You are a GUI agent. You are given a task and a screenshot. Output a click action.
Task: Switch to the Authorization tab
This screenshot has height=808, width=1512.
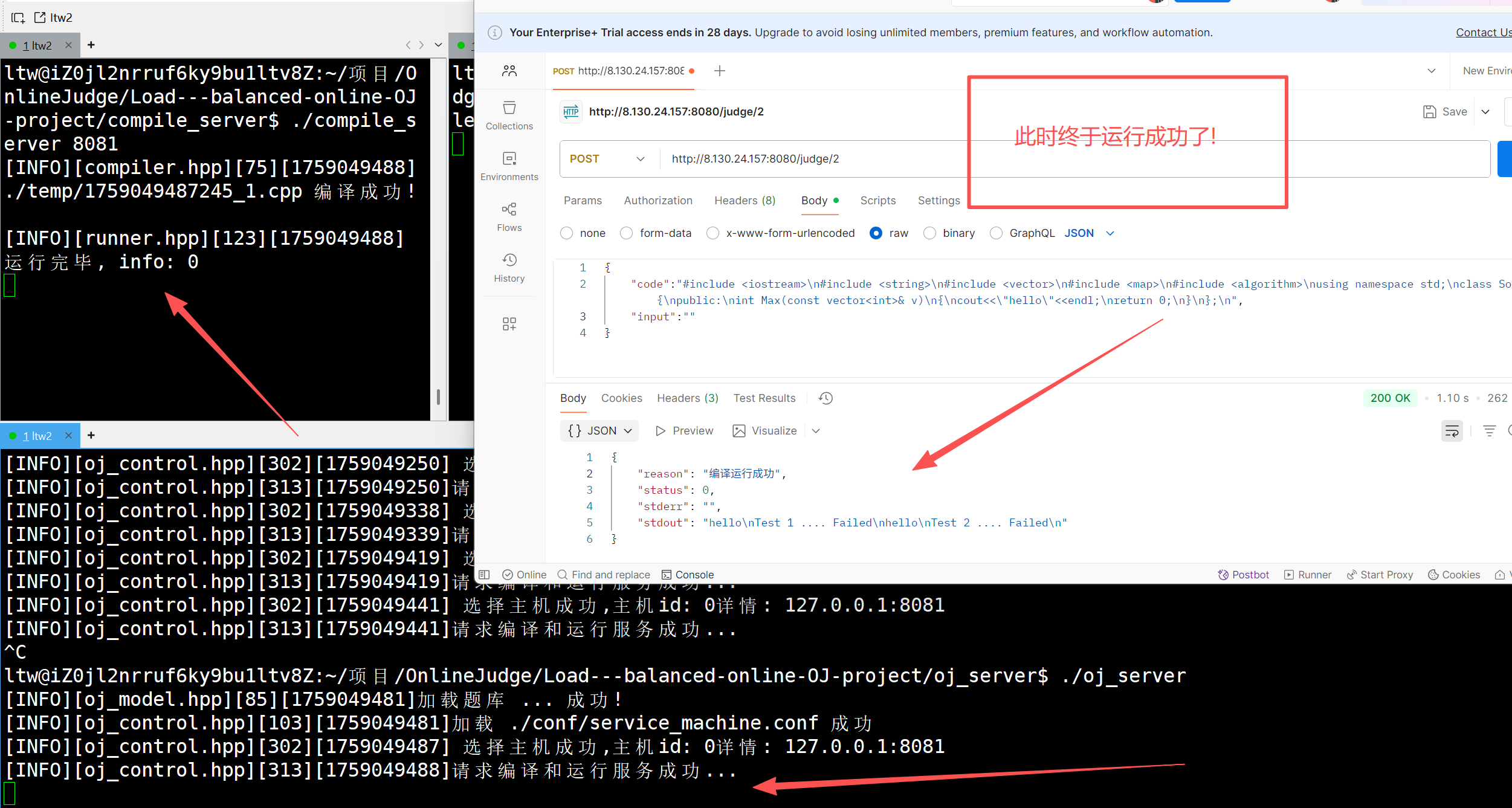tap(658, 200)
